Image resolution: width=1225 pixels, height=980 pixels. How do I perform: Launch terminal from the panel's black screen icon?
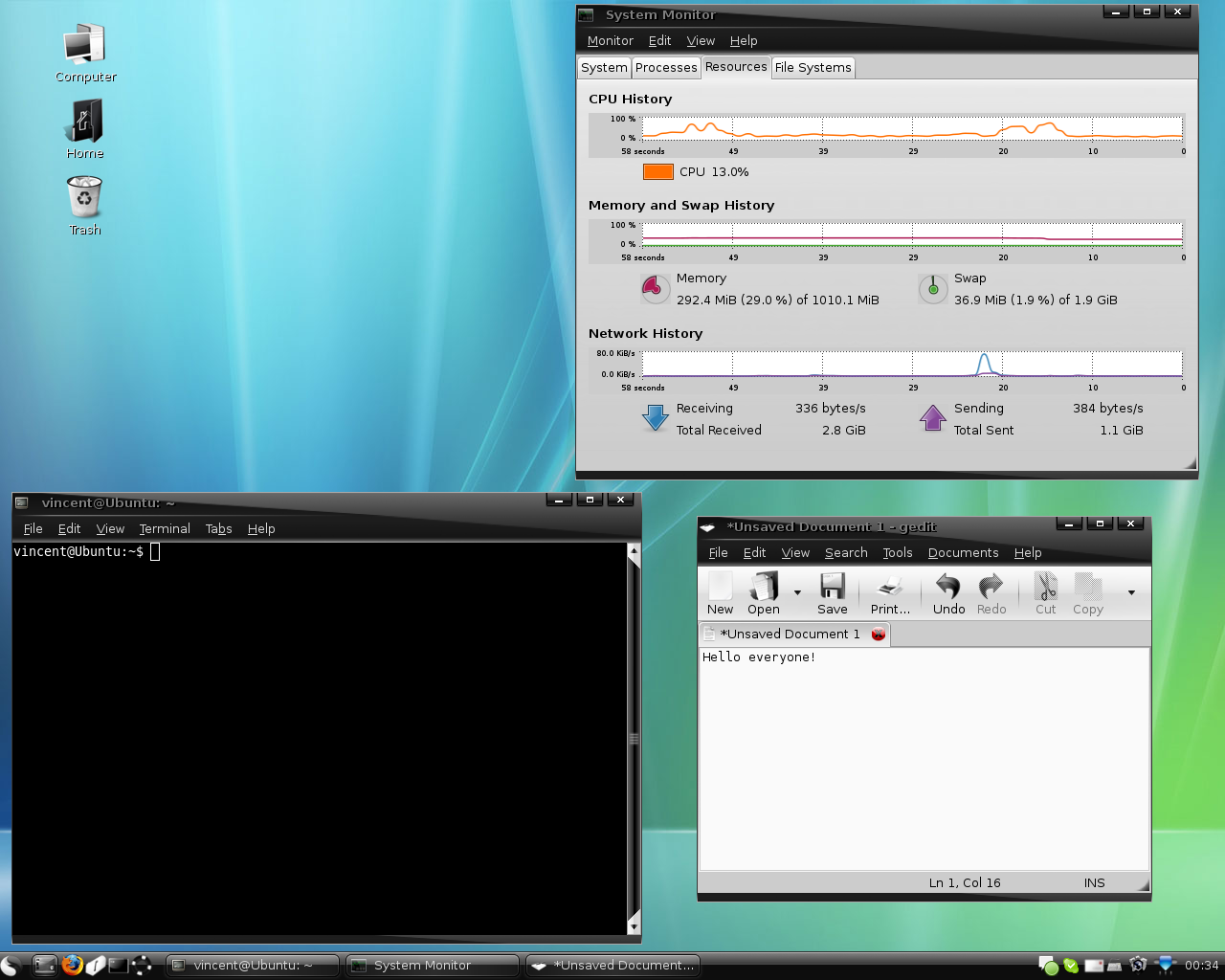(x=118, y=966)
